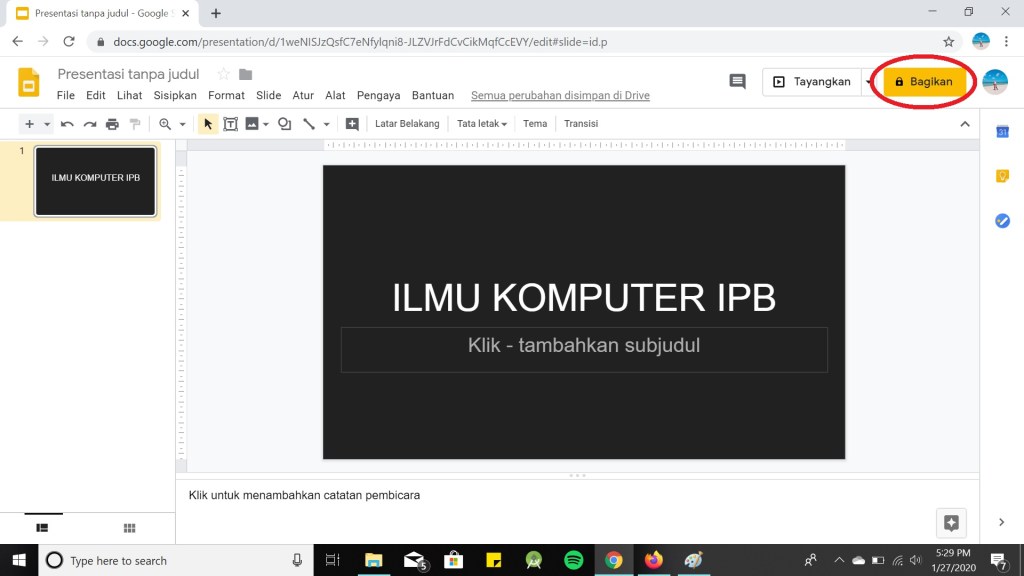Open the zoom dropdown arrow
The image size is (1024, 576).
point(182,124)
